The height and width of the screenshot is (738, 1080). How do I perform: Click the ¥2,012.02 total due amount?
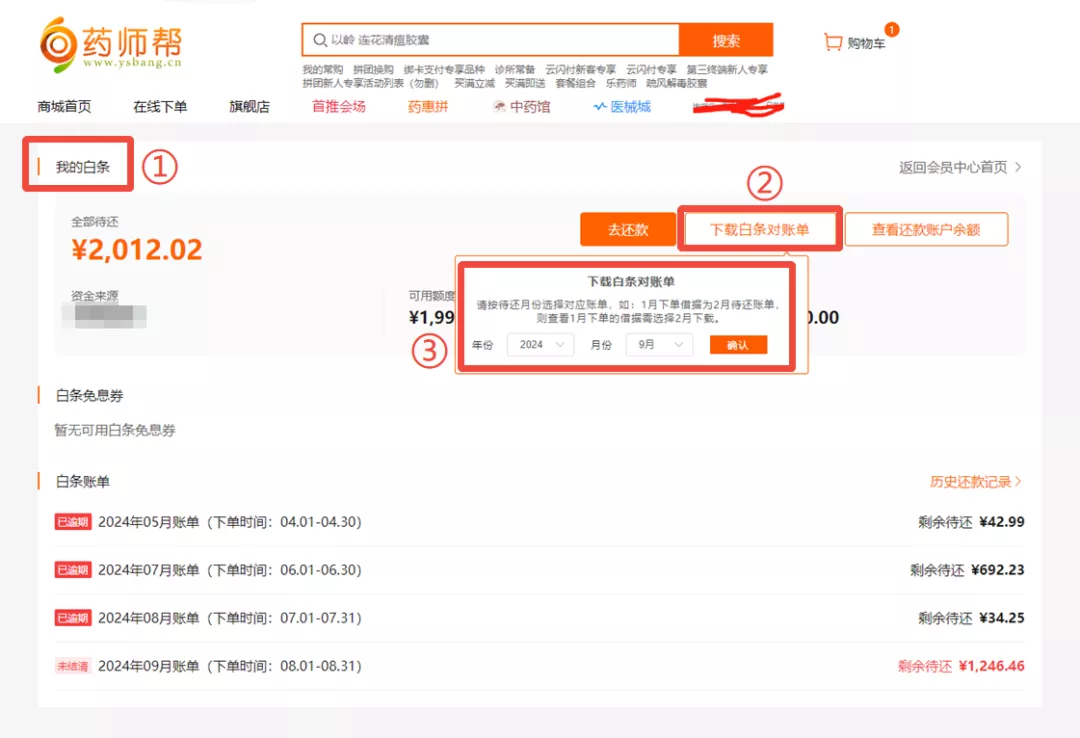(136, 249)
